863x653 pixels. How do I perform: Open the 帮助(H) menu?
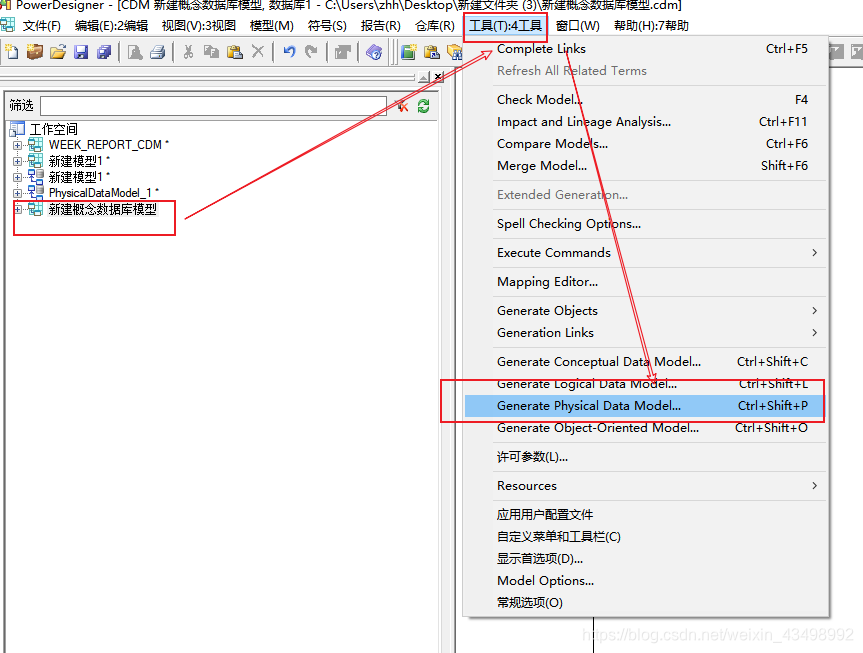click(651, 26)
